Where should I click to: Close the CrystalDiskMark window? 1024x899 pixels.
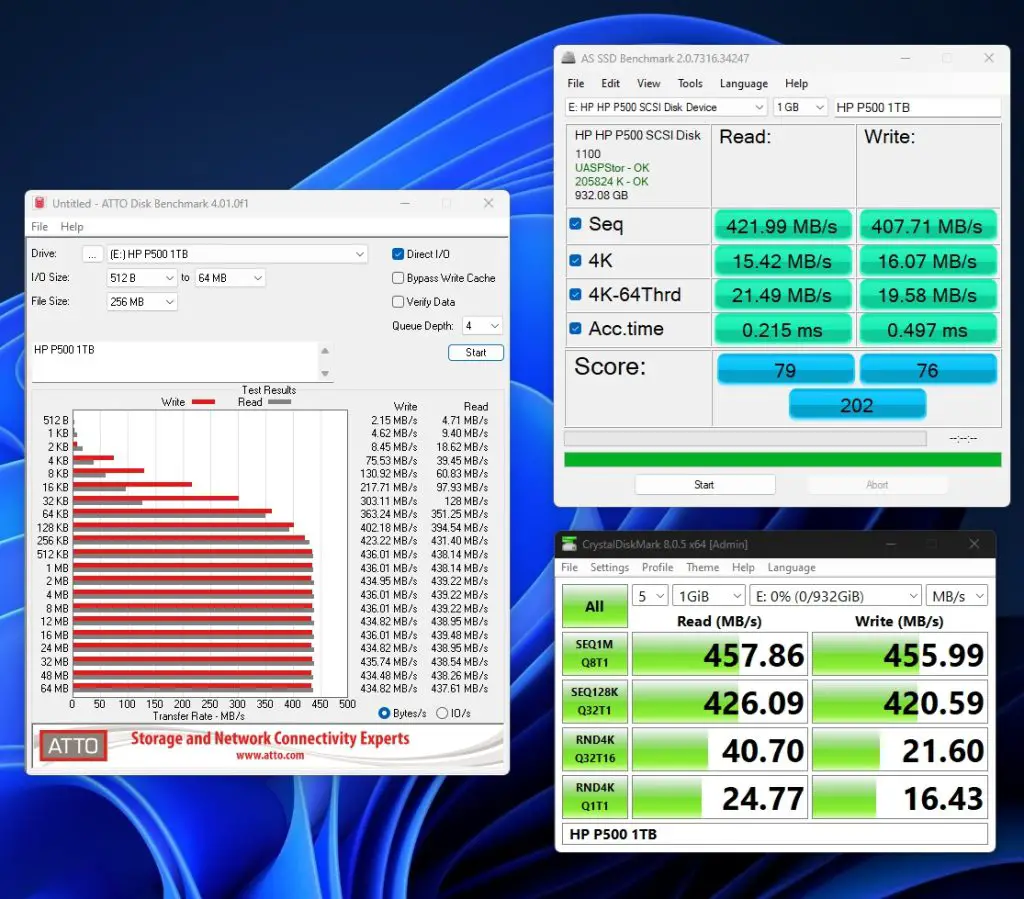(974, 544)
